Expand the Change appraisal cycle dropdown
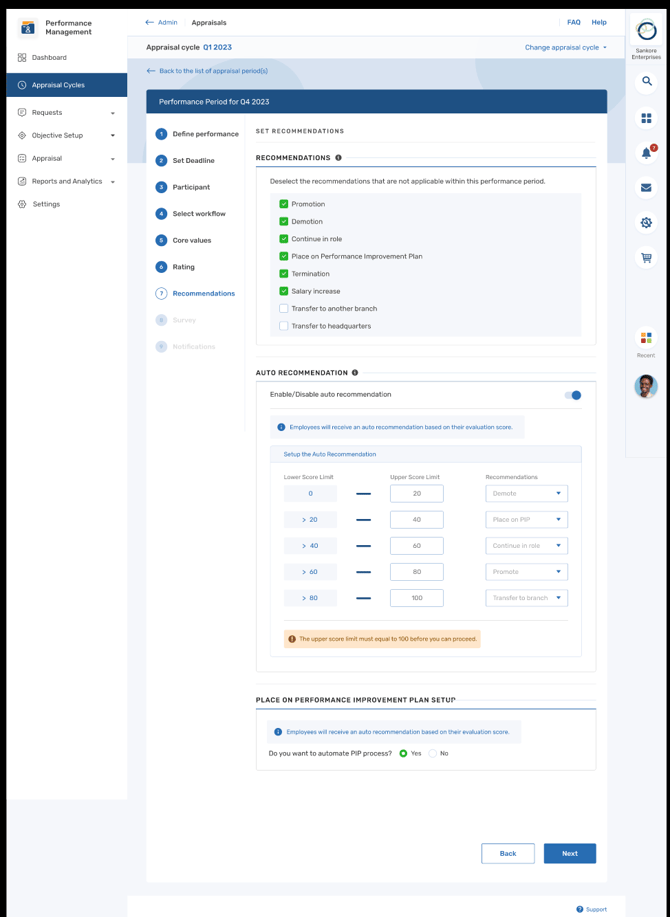670x917 pixels. point(566,47)
